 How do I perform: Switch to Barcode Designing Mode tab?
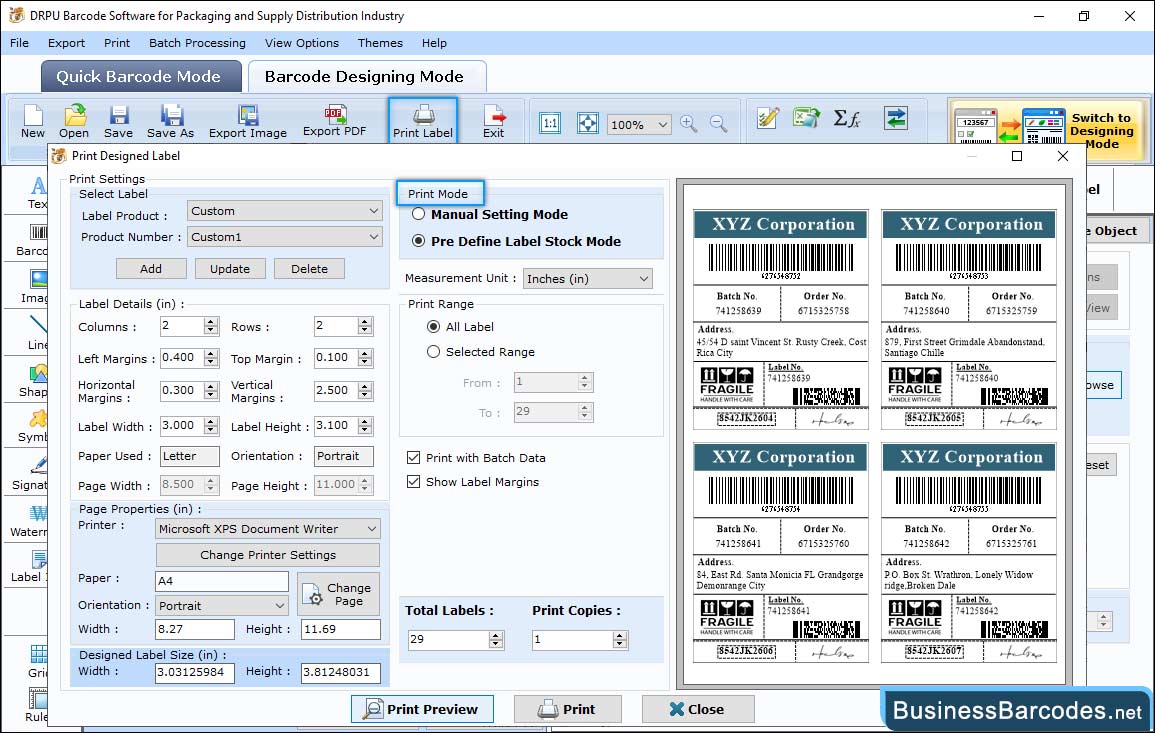coord(366,77)
